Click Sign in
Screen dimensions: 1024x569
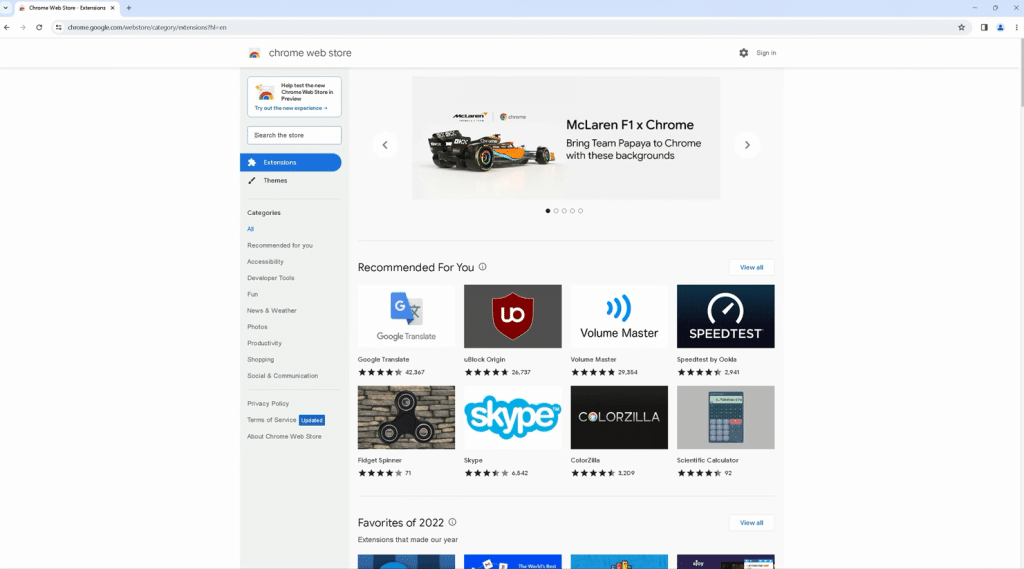766,53
